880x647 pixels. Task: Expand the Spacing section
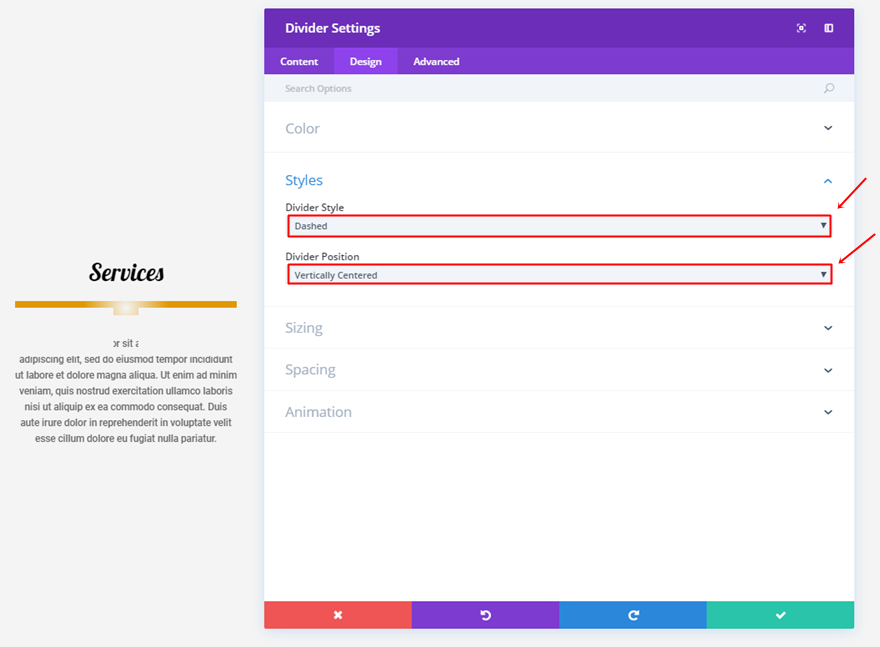pyautogui.click(x=559, y=370)
